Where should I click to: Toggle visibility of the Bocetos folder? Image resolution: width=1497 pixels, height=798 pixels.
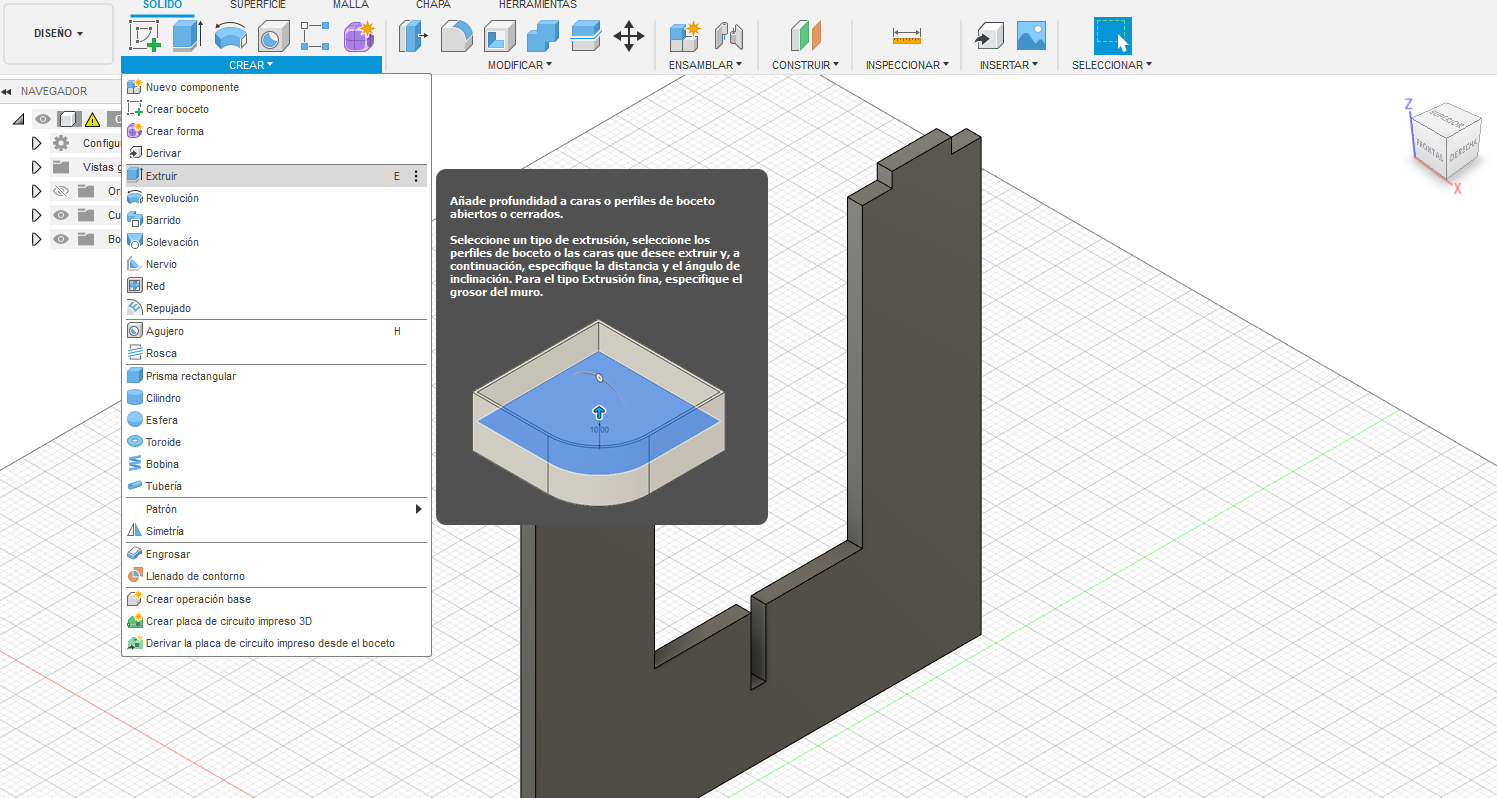click(x=60, y=239)
